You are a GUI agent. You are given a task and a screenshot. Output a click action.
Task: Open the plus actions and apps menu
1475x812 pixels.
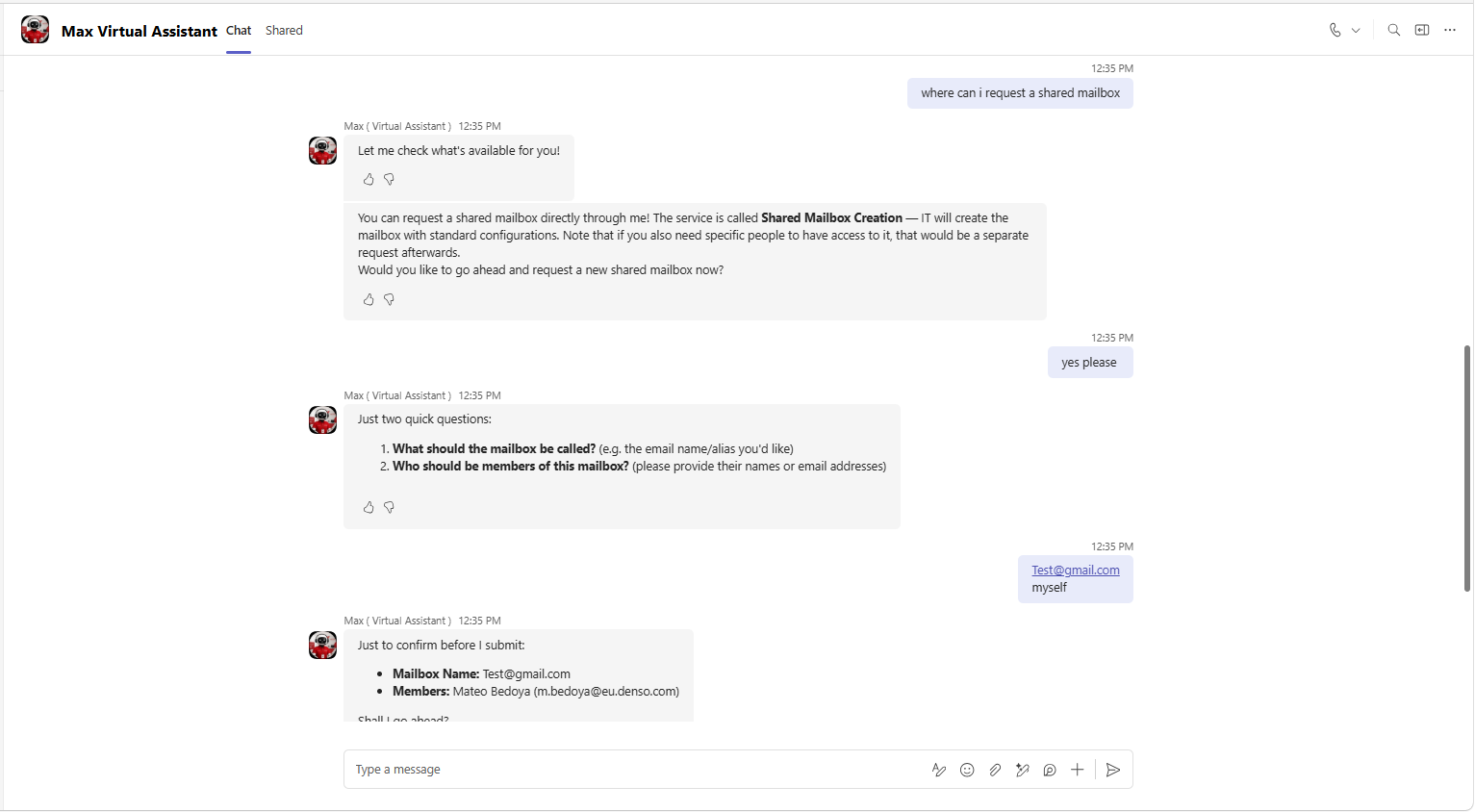click(x=1078, y=770)
